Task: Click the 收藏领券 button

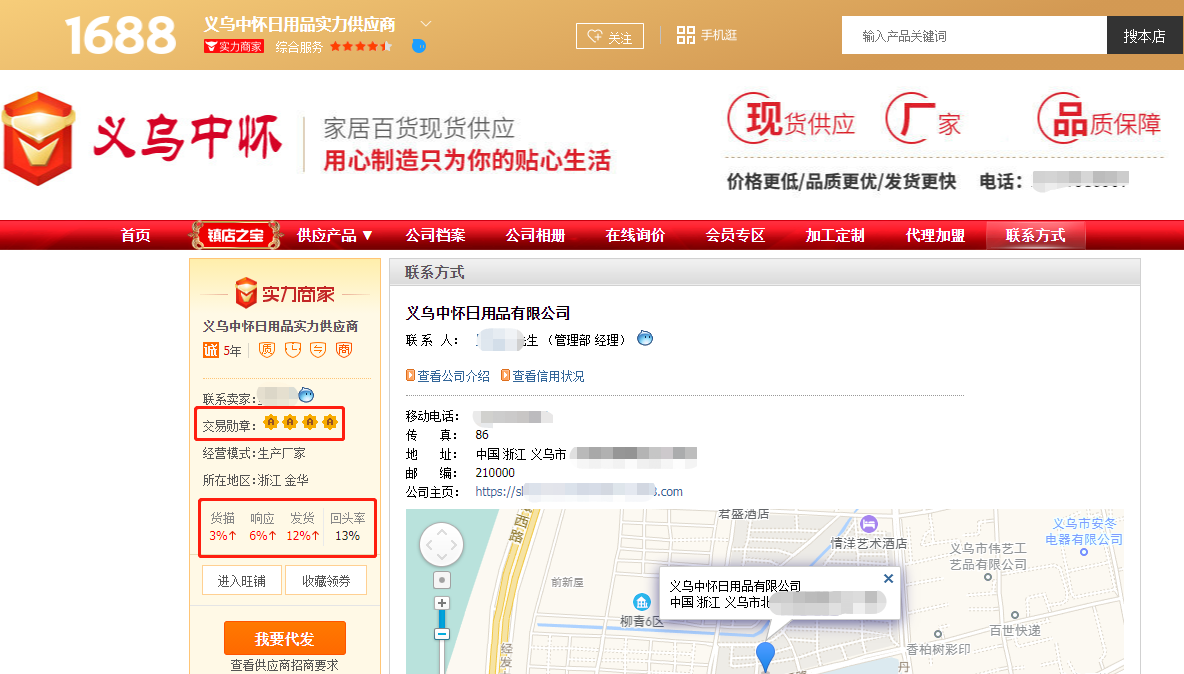Action: (x=326, y=580)
